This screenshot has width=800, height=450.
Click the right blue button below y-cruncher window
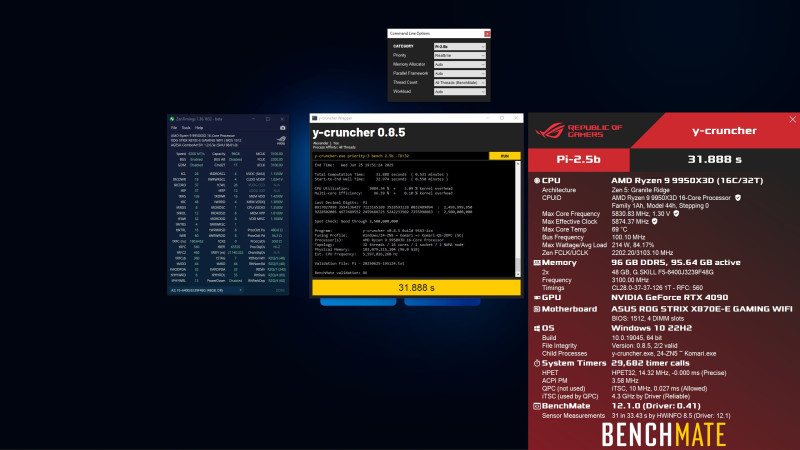click(442, 302)
